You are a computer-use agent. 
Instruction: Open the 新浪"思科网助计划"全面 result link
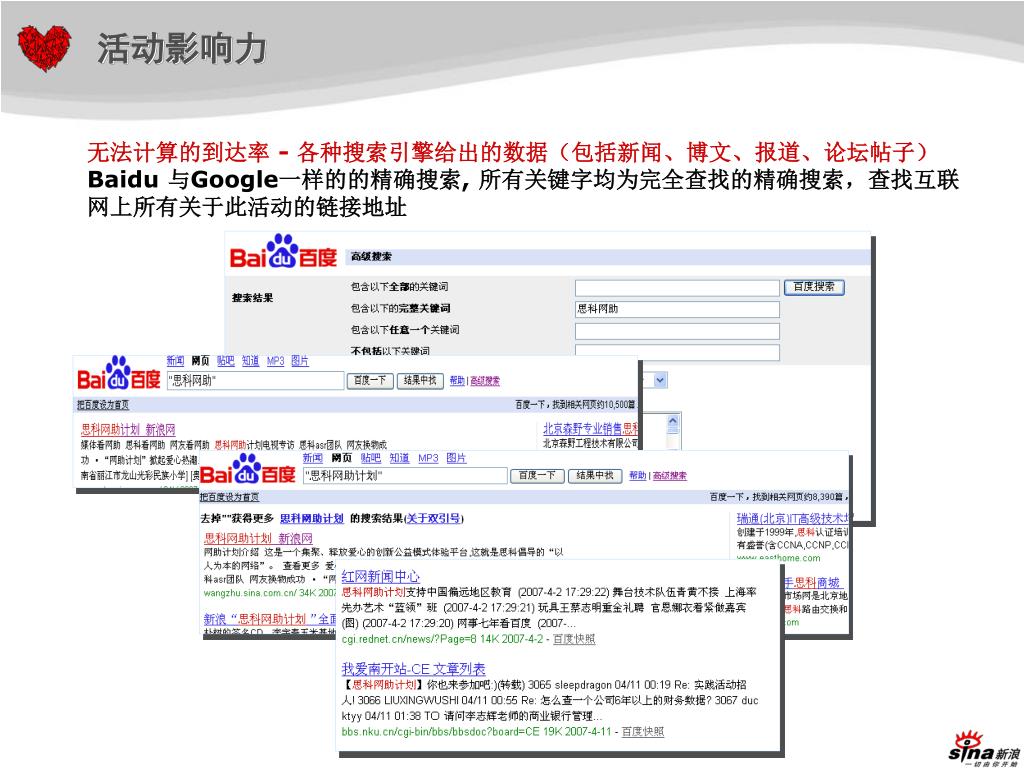(270, 618)
